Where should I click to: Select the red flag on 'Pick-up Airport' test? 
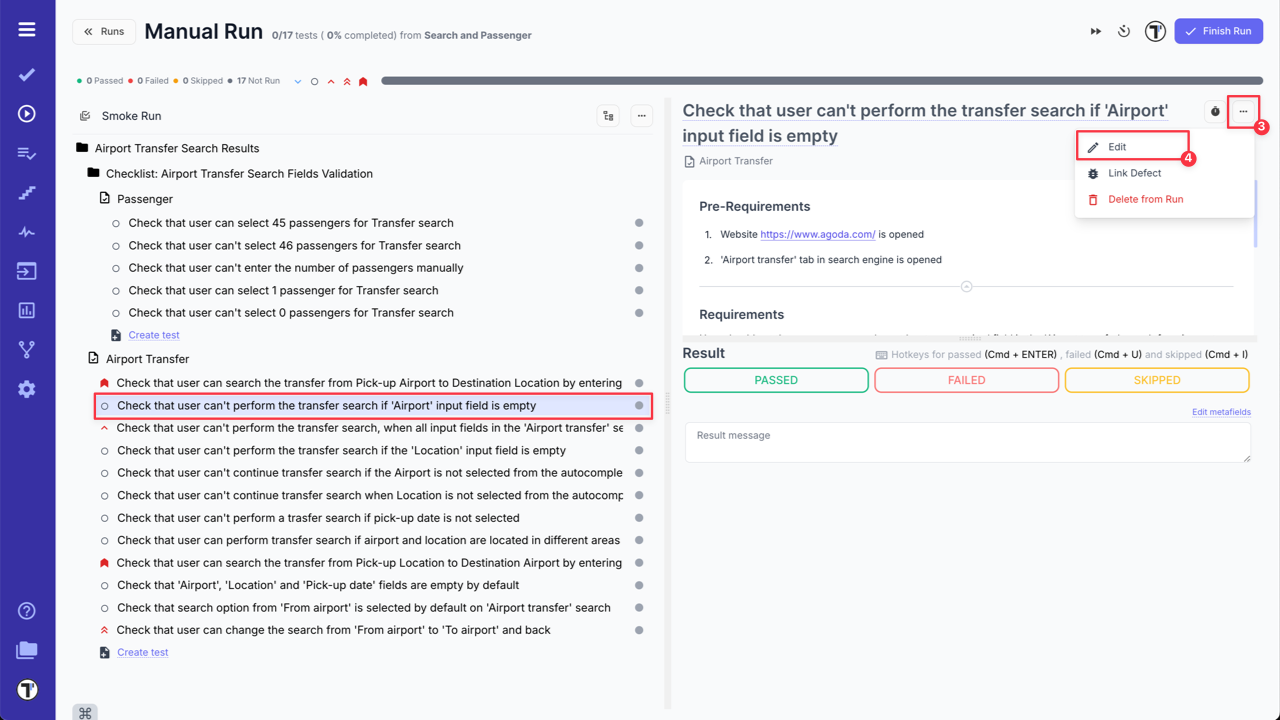pyautogui.click(x=104, y=382)
